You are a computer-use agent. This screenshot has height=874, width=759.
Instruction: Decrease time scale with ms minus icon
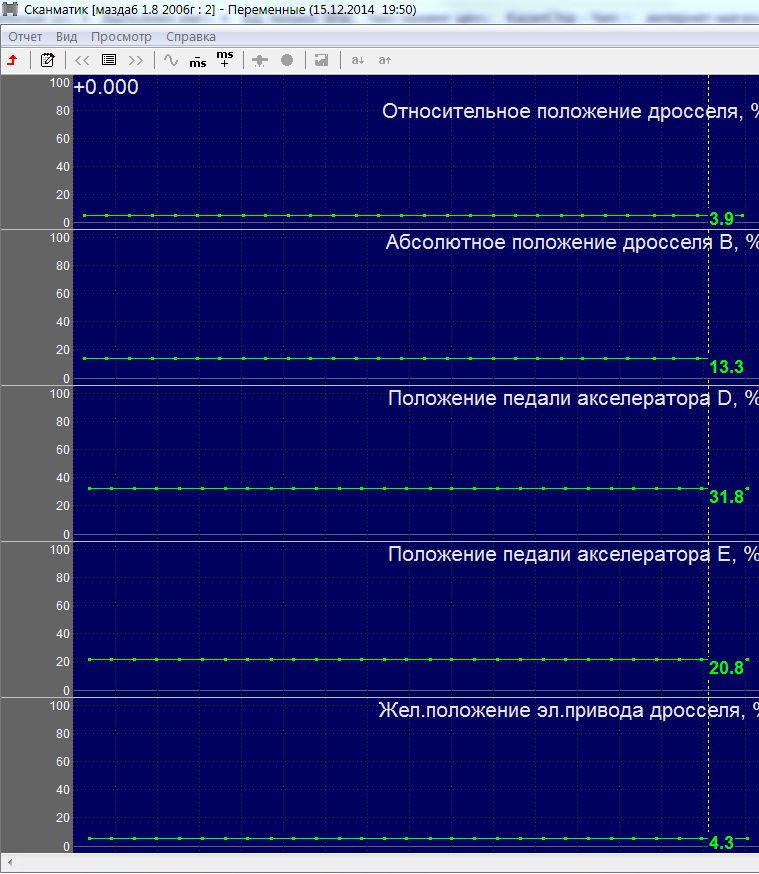coord(198,61)
